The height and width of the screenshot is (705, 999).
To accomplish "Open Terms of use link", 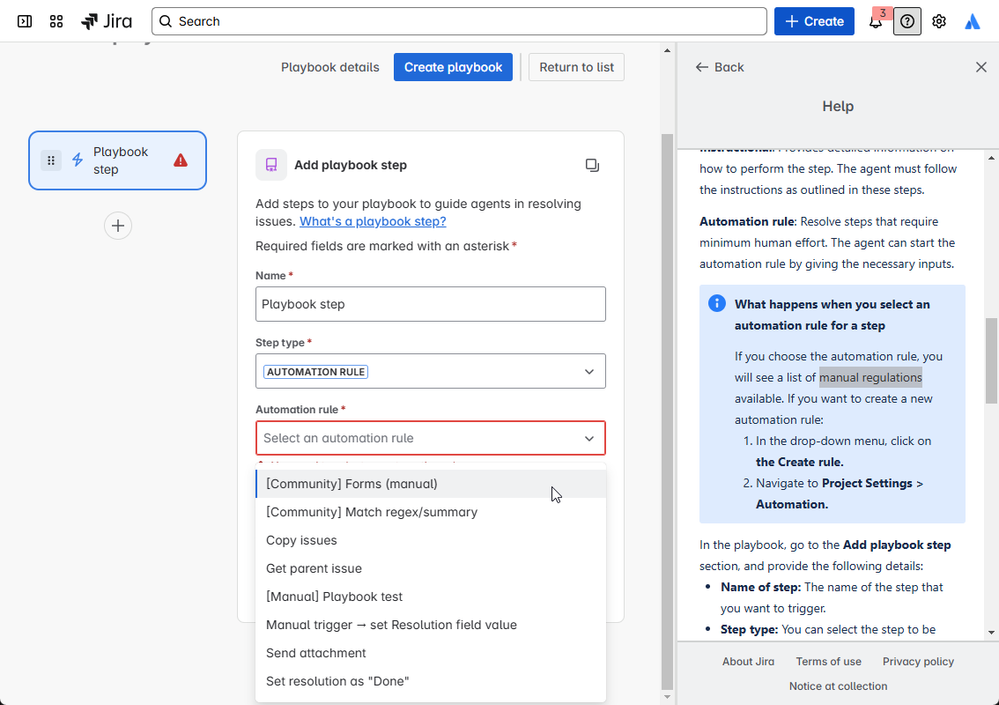I will click(x=828, y=661).
